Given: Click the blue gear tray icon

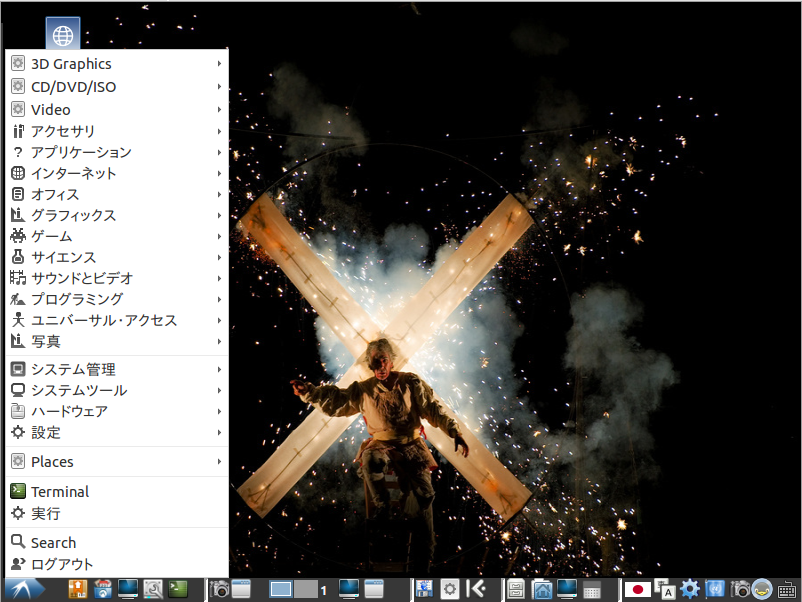Looking at the screenshot, I should tap(689, 590).
